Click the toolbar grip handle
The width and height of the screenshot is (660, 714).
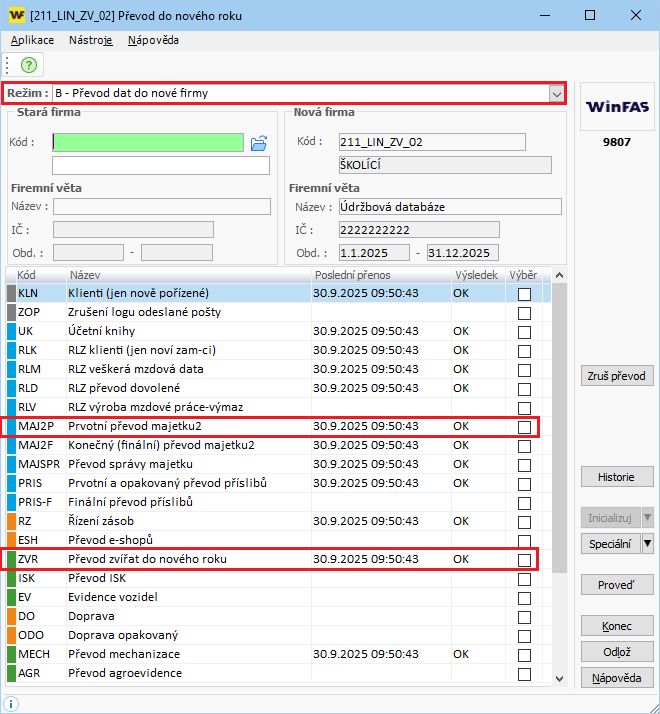click(x=7, y=64)
